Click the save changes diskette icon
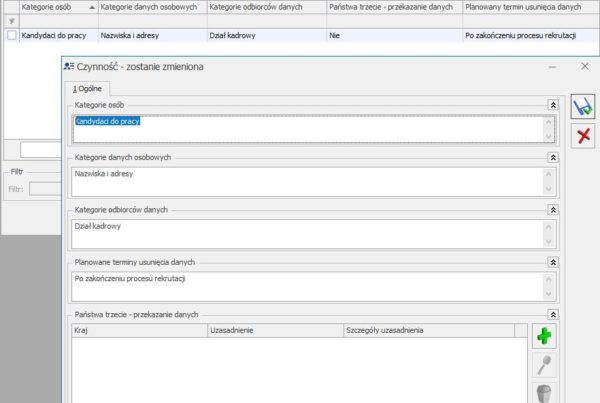 (582, 107)
